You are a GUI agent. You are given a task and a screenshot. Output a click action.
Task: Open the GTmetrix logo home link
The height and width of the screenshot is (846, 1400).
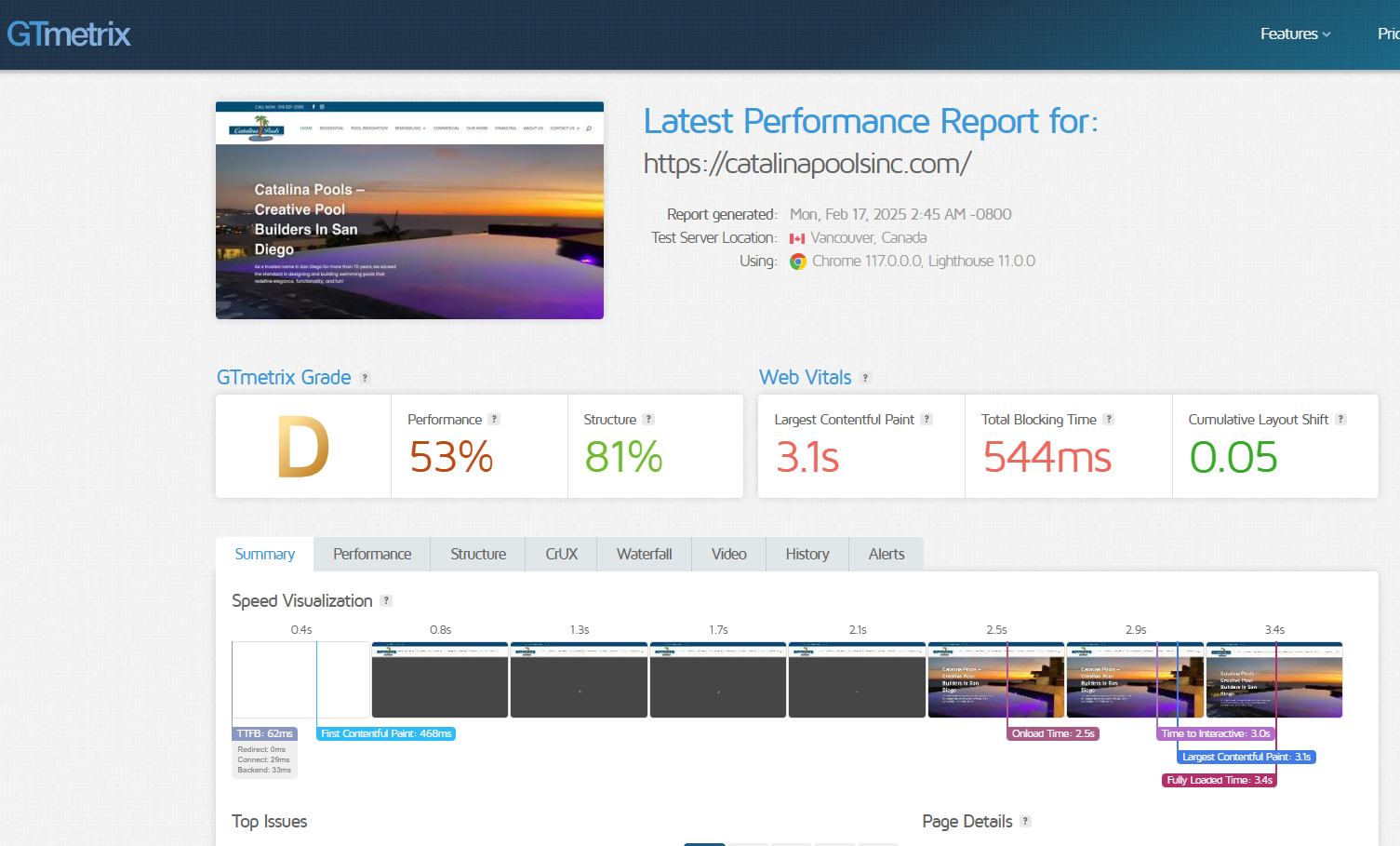point(69,34)
